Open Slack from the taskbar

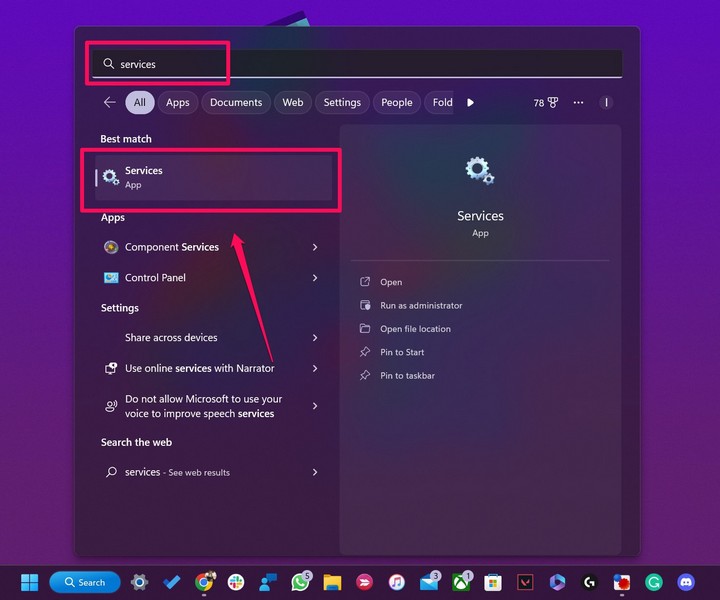[236, 583]
